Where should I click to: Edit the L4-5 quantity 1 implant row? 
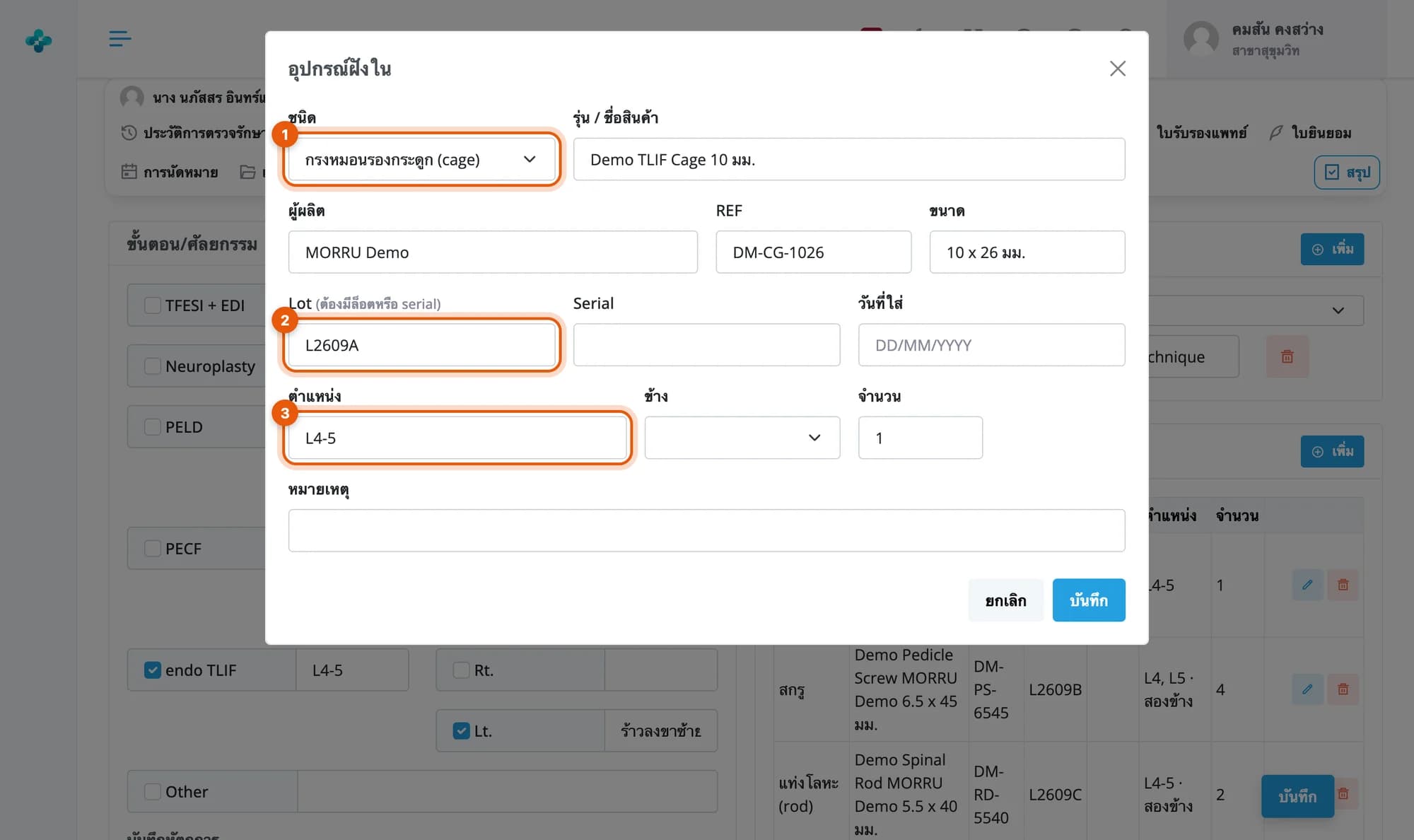click(x=1307, y=585)
